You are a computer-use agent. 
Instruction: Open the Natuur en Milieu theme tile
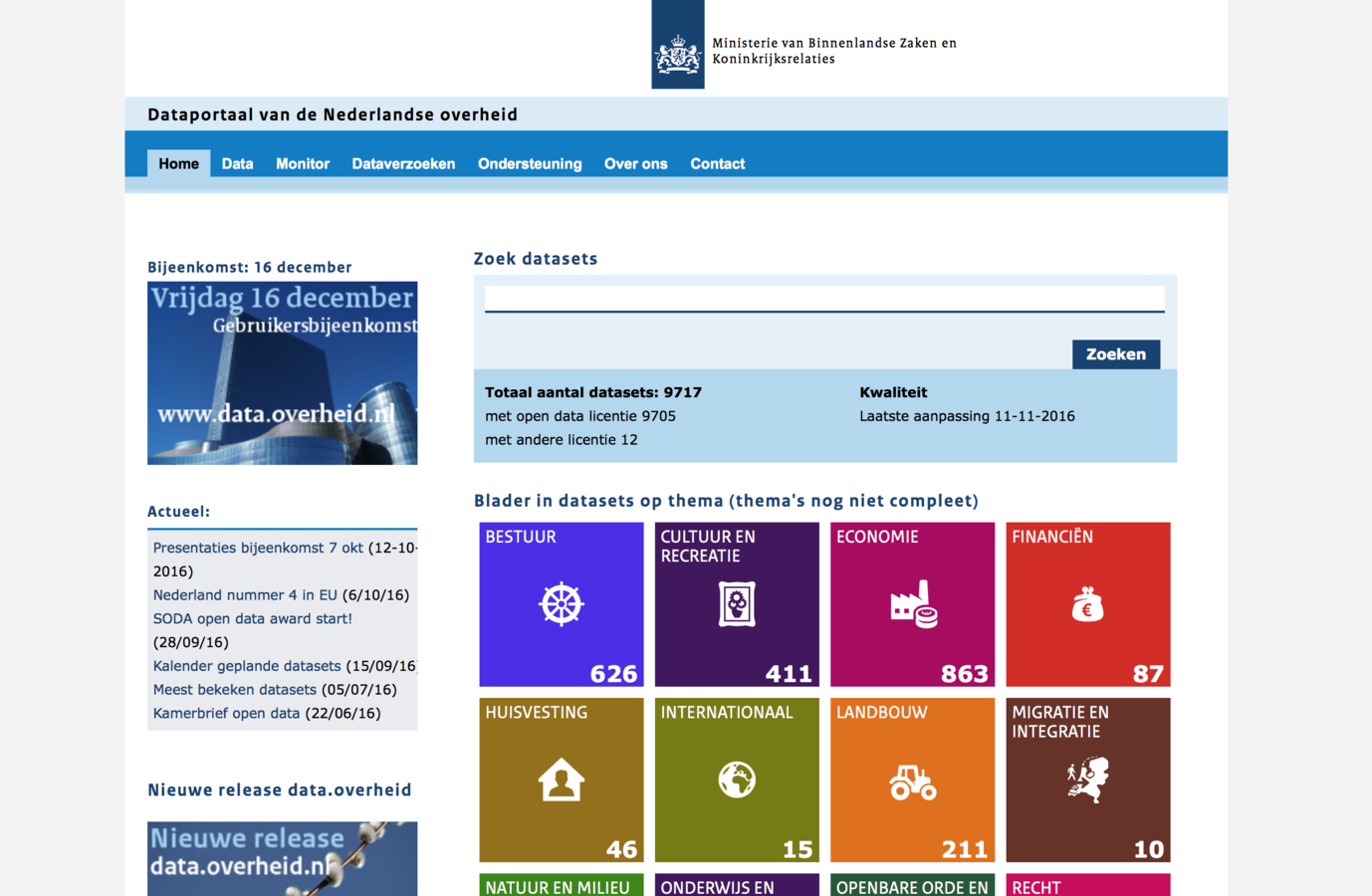562,885
